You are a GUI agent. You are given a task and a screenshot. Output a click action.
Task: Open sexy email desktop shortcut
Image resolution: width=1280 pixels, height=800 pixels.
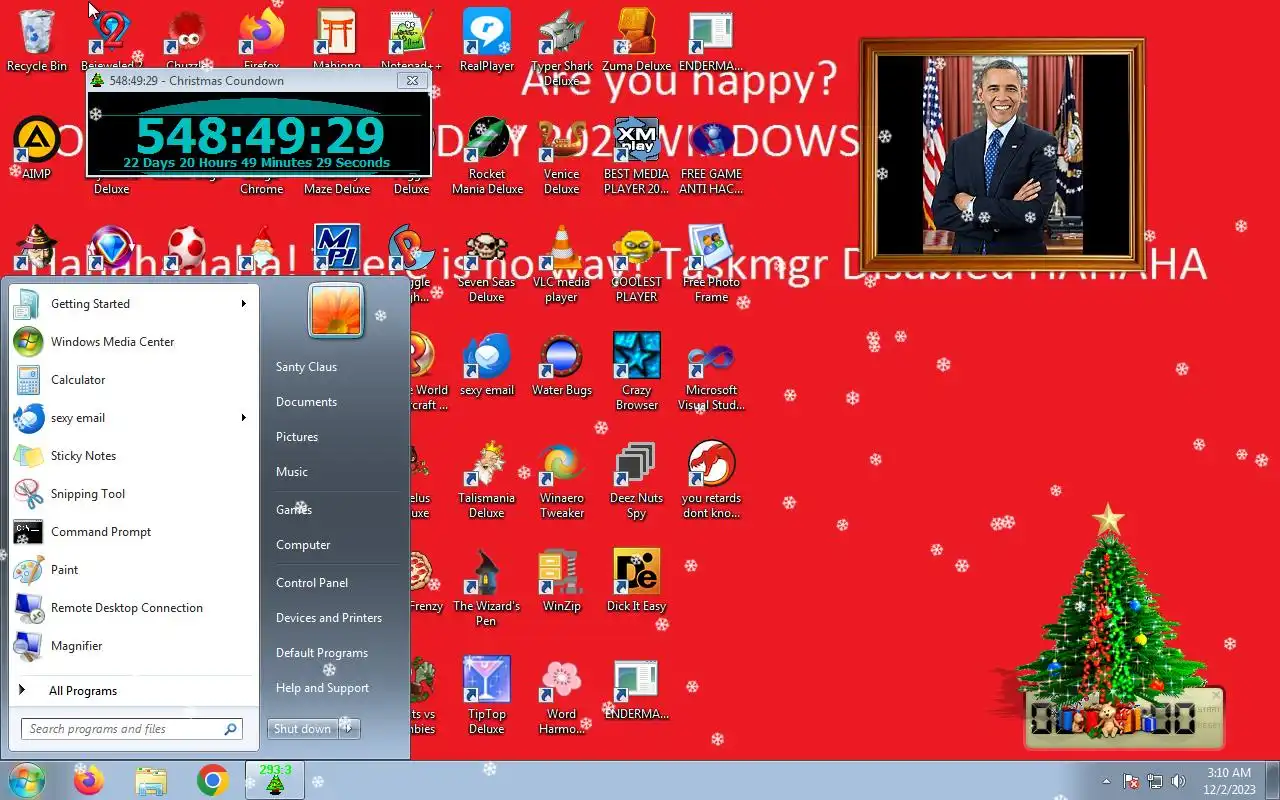pyautogui.click(x=487, y=365)
